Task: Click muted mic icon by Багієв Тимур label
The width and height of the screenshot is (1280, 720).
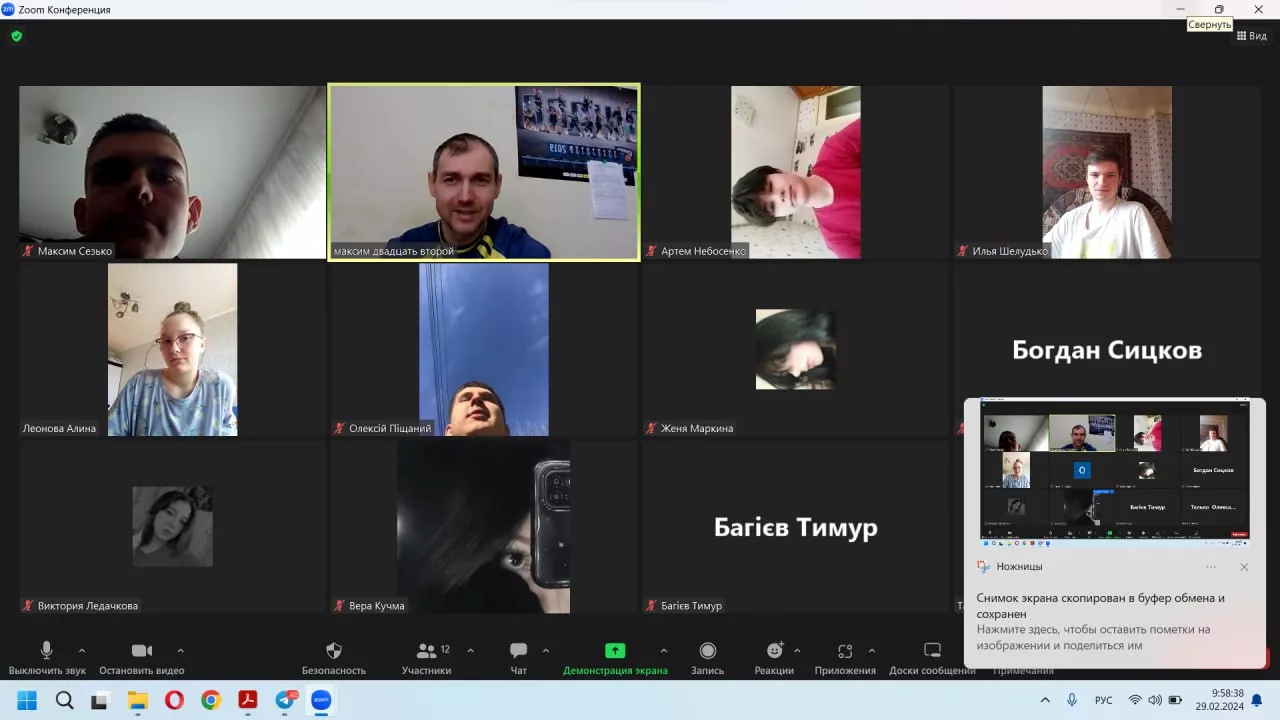Action: click(652, 605)
